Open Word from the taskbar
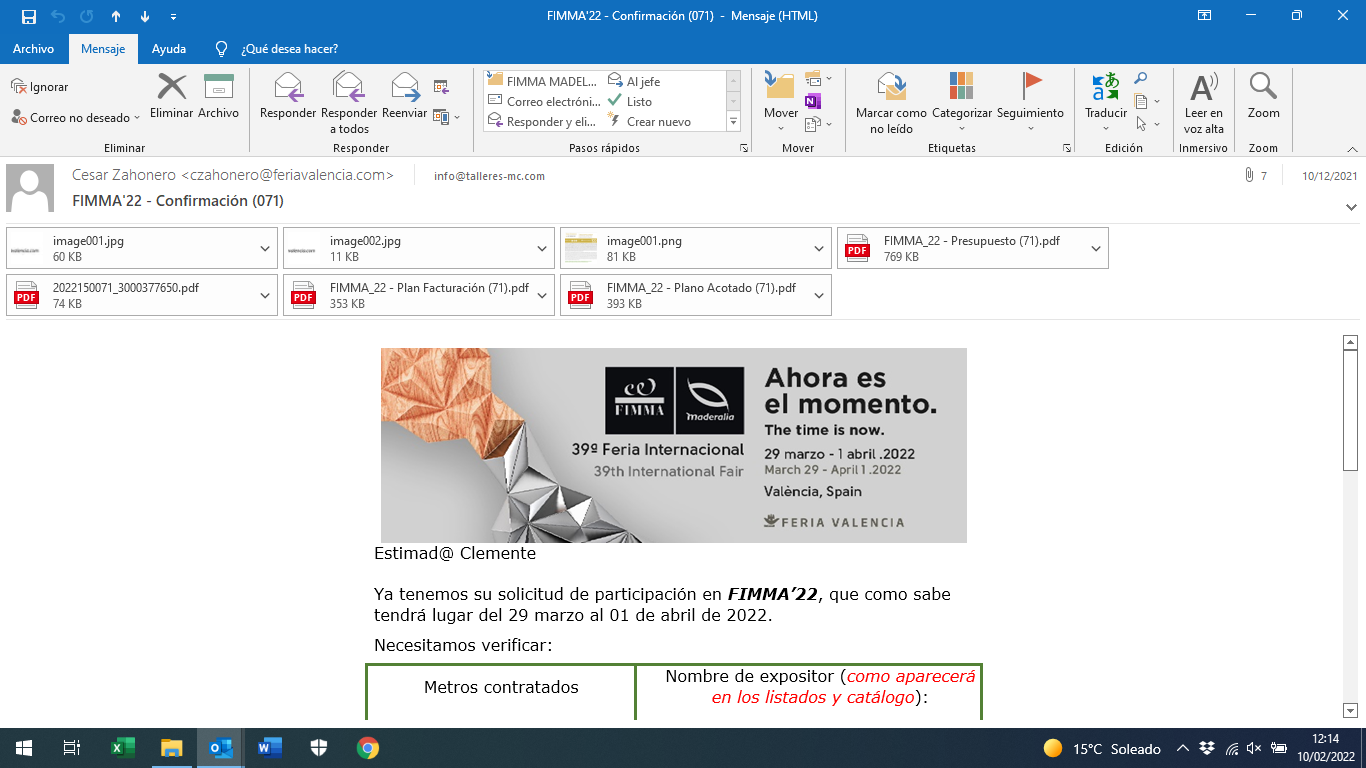The image size is (1366, 768). [269, 748]
